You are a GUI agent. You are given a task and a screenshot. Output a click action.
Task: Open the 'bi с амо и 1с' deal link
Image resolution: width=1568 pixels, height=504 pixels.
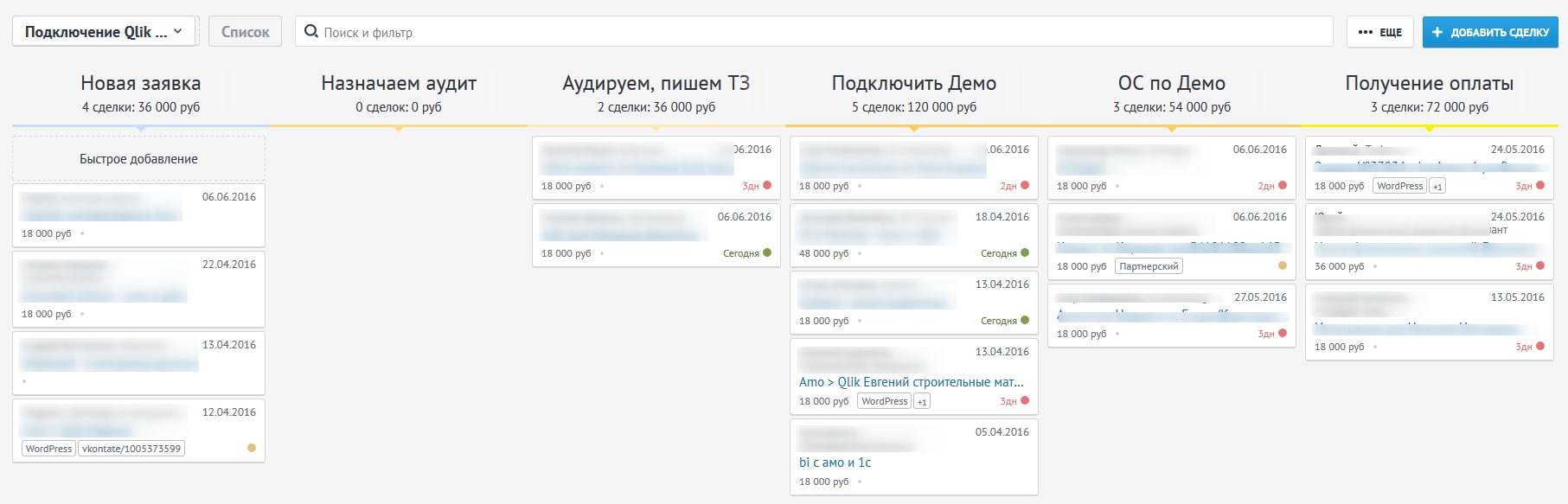coord(835,463)
